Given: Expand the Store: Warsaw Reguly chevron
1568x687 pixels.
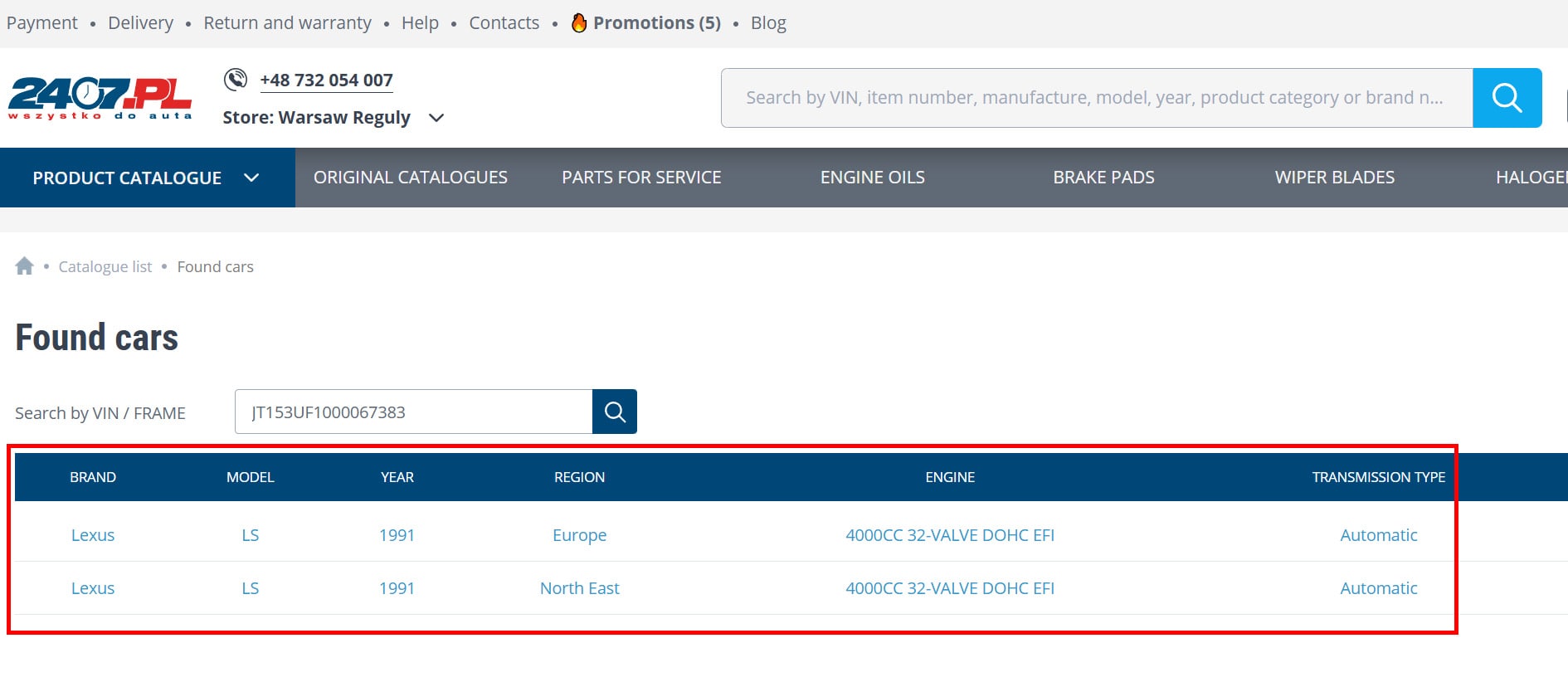Looking at the screenshot, I should tap(436, 118).
